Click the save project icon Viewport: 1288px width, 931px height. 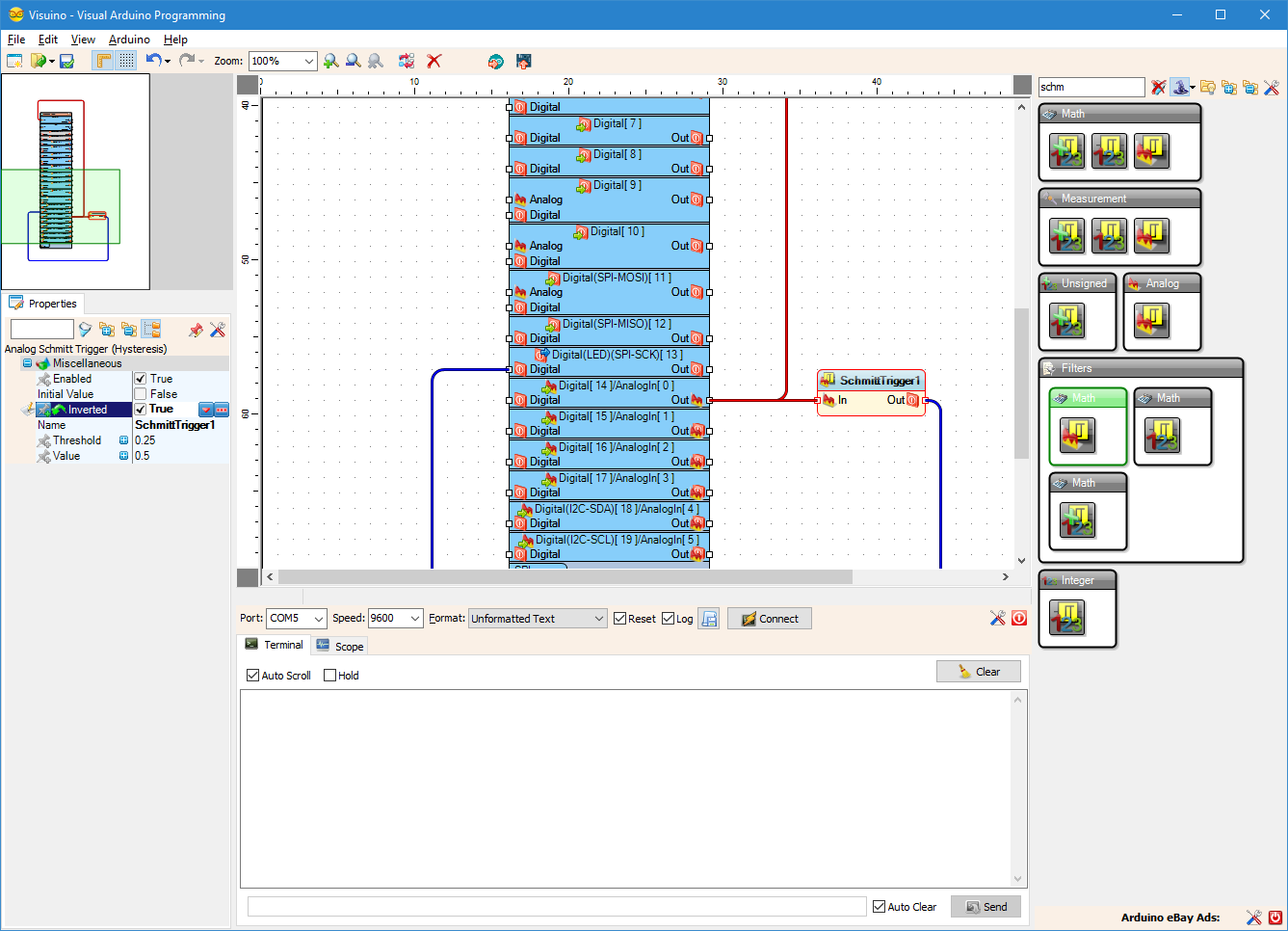tap(66, 61)
